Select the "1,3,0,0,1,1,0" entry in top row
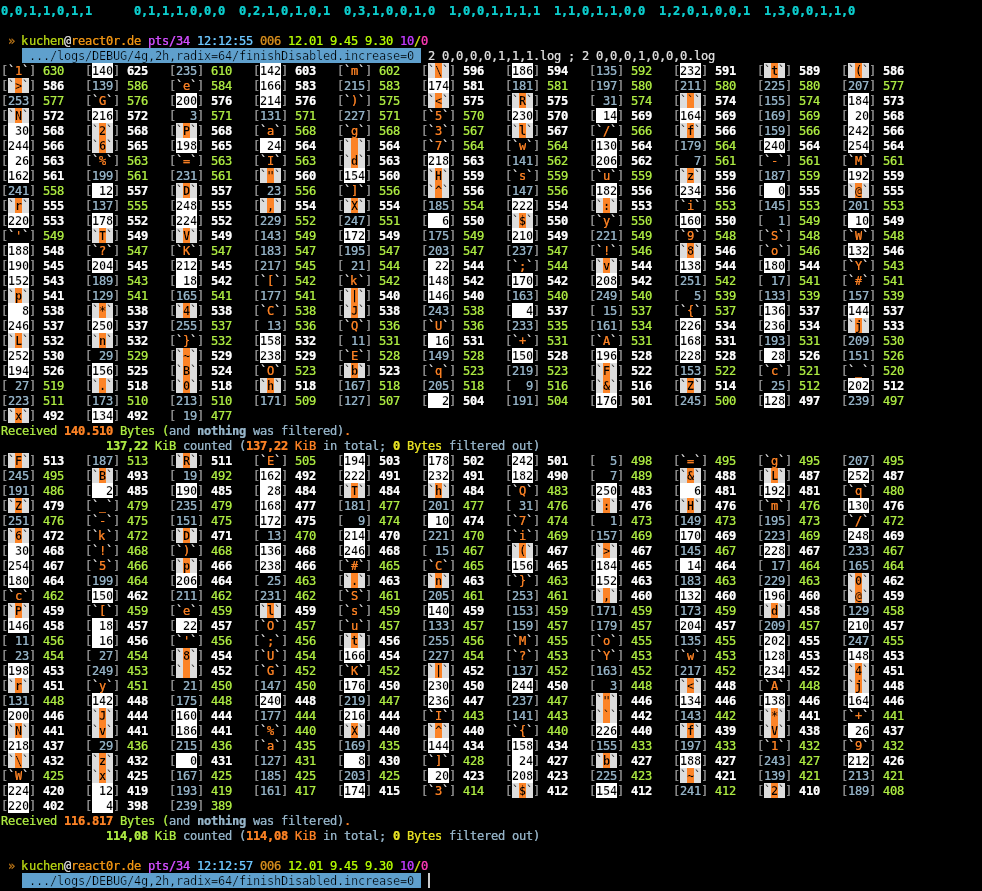 coord(809,10)
